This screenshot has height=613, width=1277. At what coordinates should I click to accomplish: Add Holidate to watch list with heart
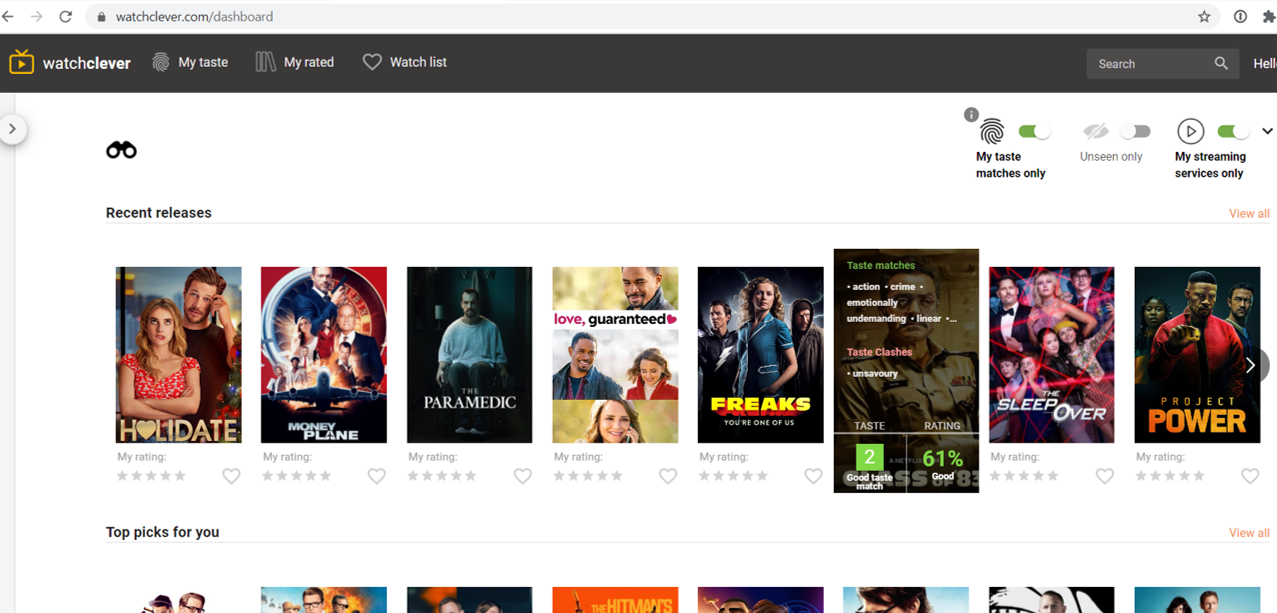click(x=231, y=476)
